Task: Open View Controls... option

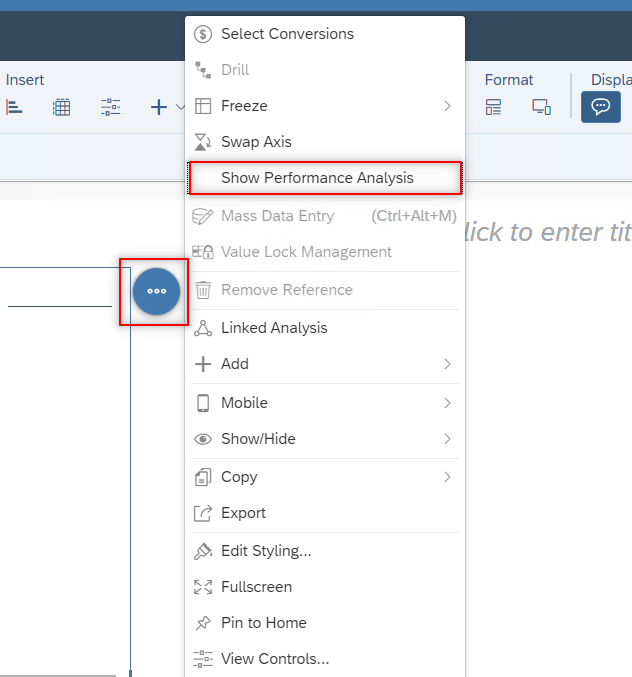Action: click(x=325, y=659)
